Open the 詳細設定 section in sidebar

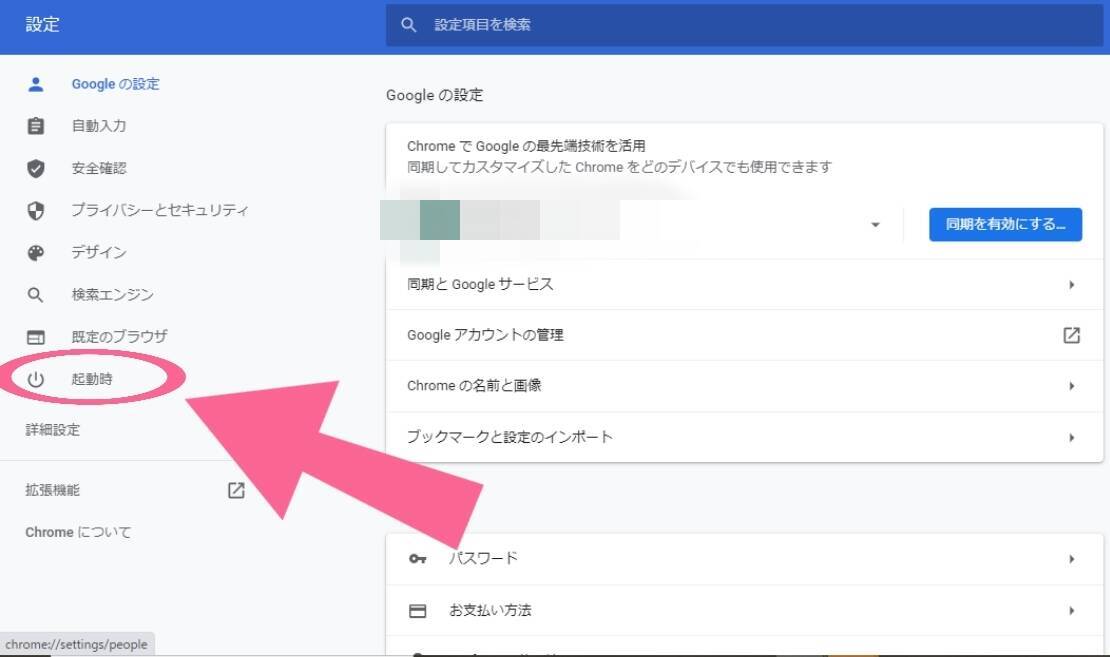[x=53, y=430]
